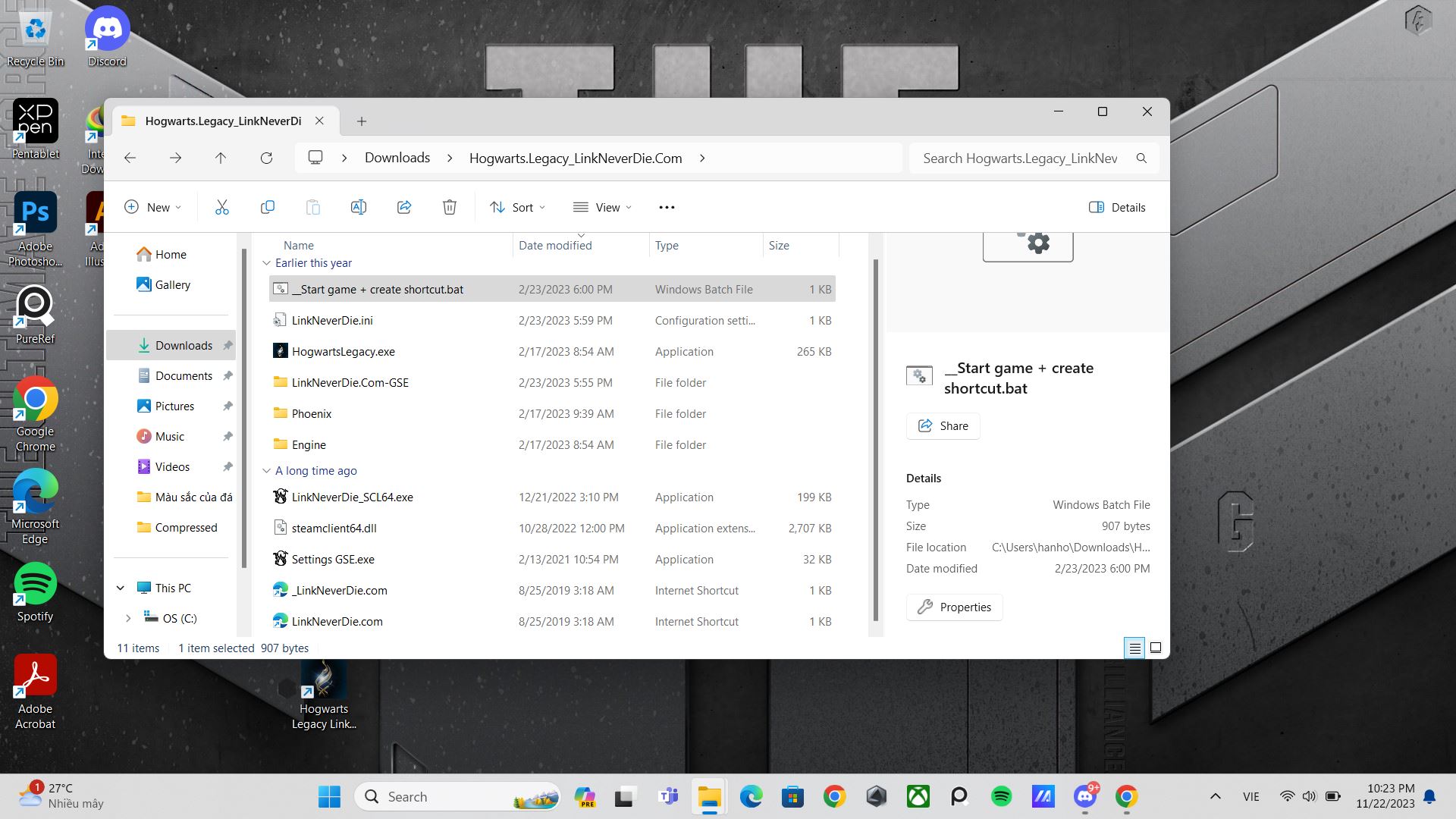The height and width of the screenshot is (819, 1456).
Task: Expand the OS (C:) drive tree
Action: click(128, 619)
